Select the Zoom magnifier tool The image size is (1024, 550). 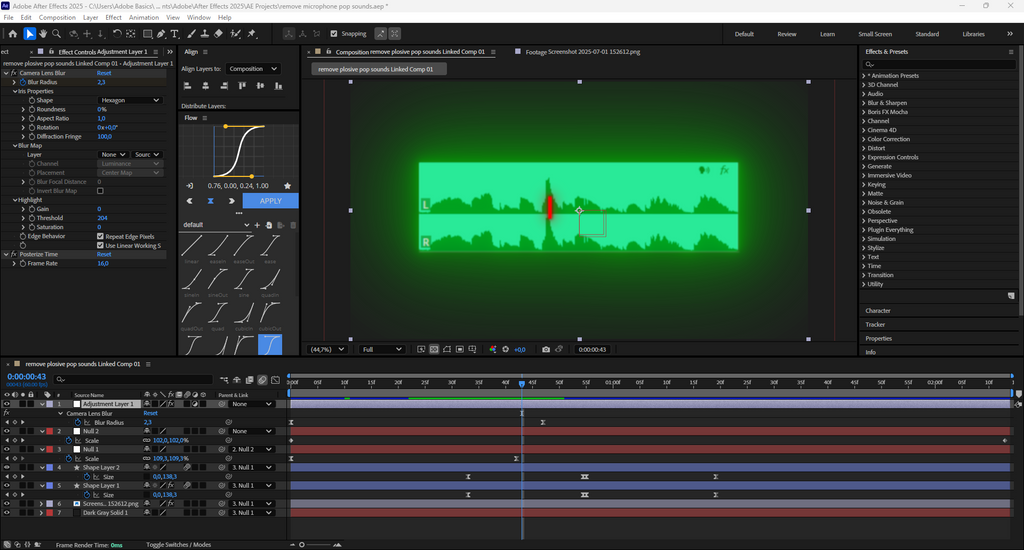coord(57,34)
